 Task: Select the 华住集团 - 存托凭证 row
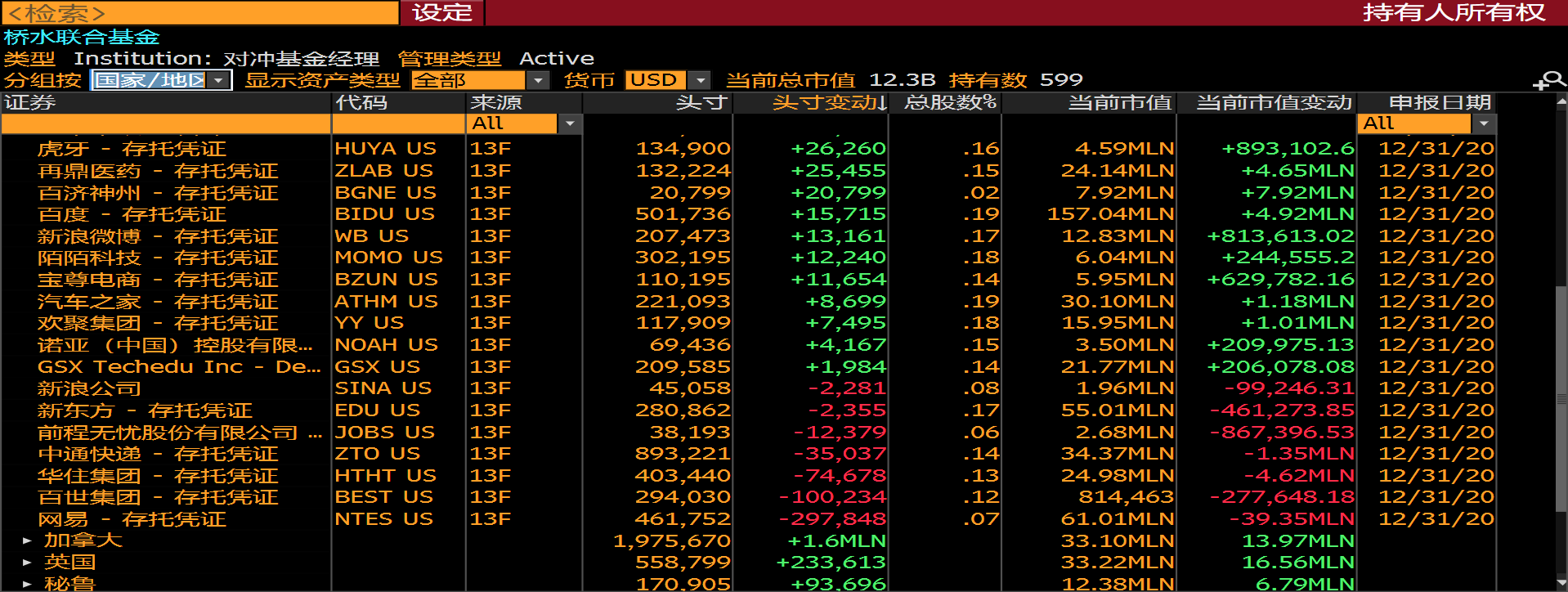pos(749,475)
